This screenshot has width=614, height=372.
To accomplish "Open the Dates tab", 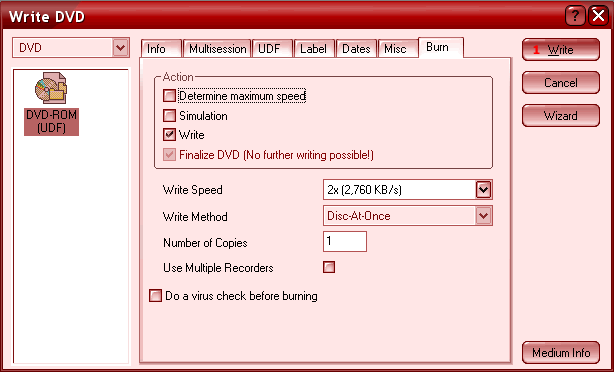I will point(357,49).
